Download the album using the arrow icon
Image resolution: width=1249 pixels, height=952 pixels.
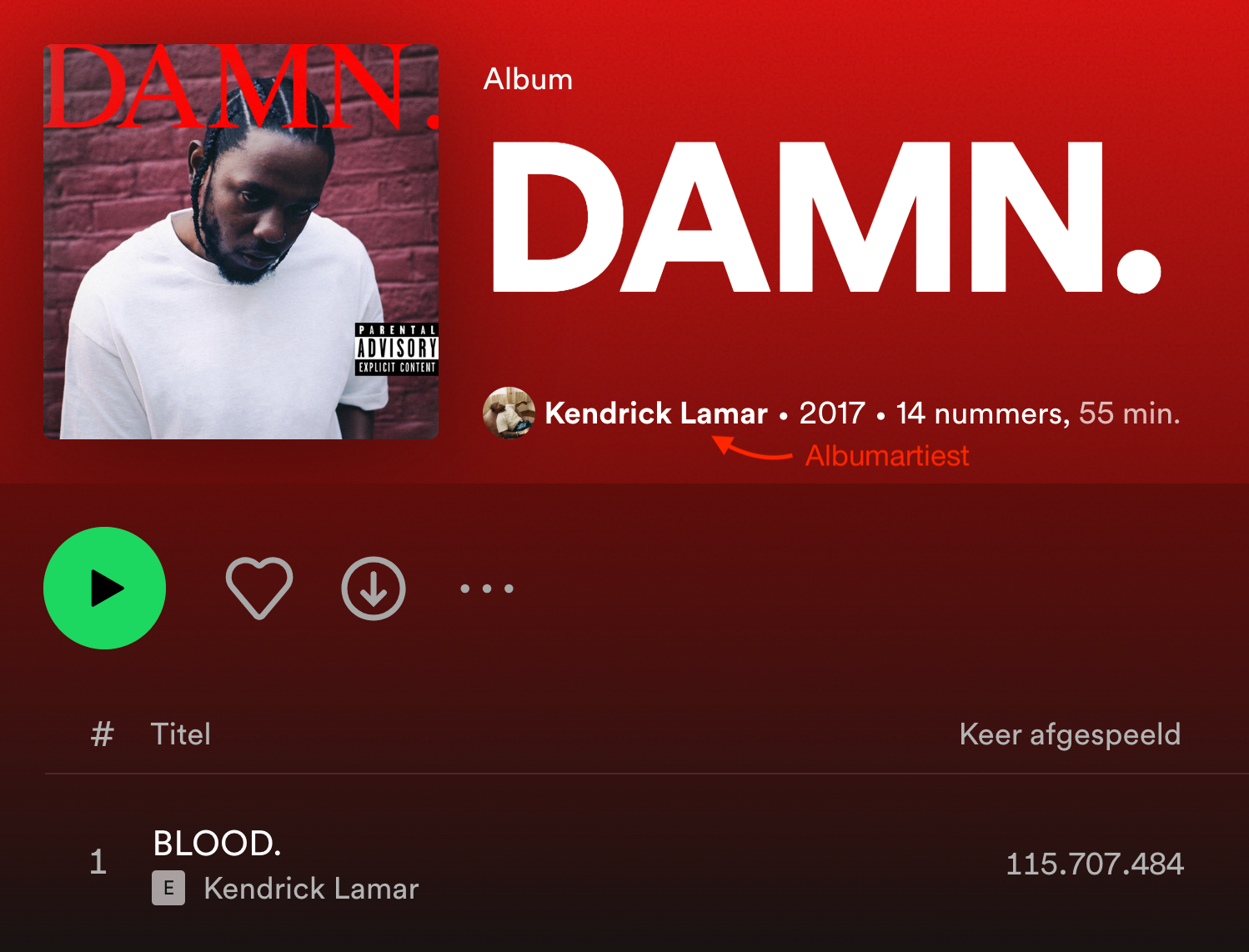pyautogui.click(x=374, y=589)
